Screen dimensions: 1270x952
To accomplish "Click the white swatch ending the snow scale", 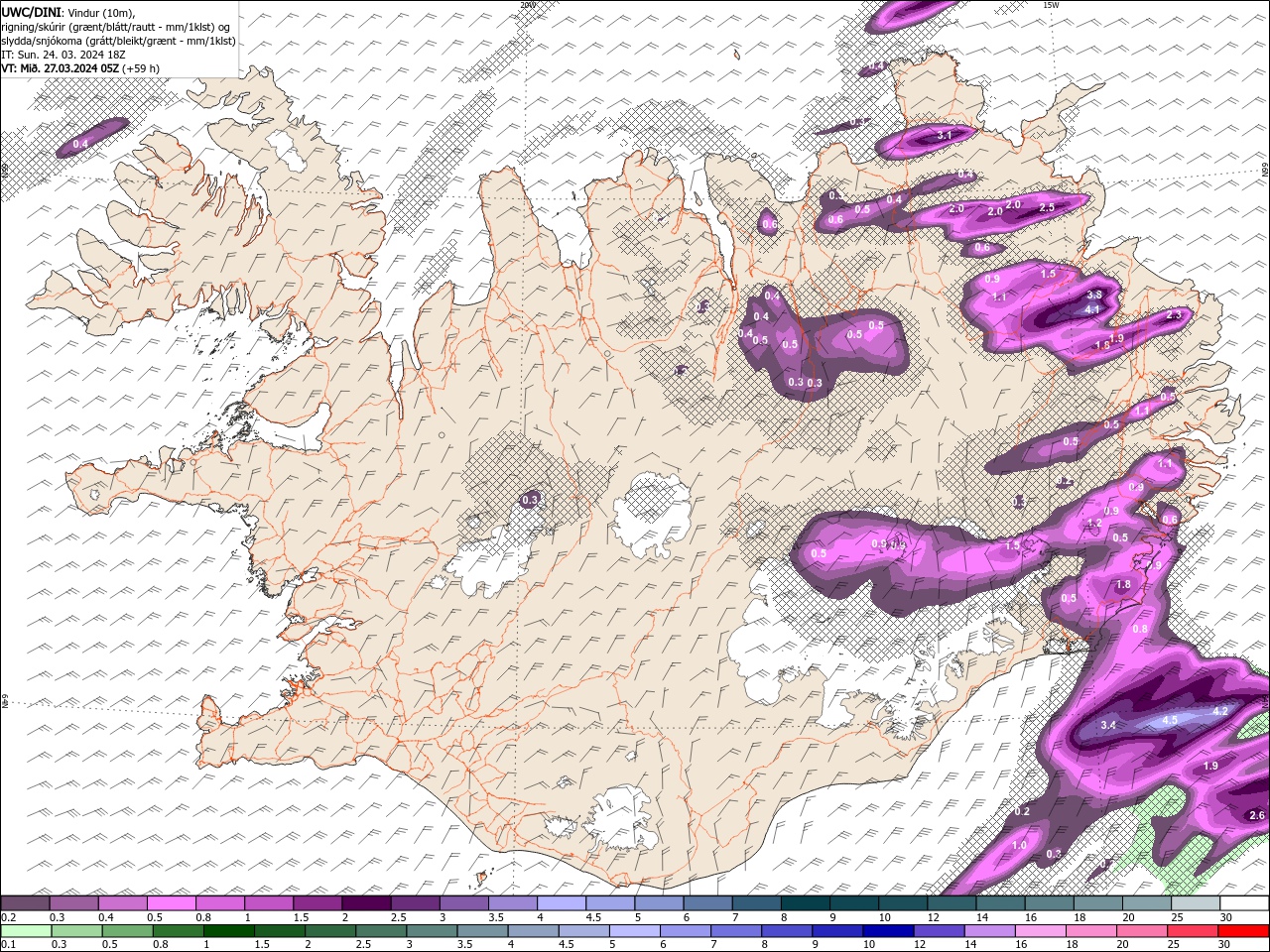I will click(x=1244, y=903).
